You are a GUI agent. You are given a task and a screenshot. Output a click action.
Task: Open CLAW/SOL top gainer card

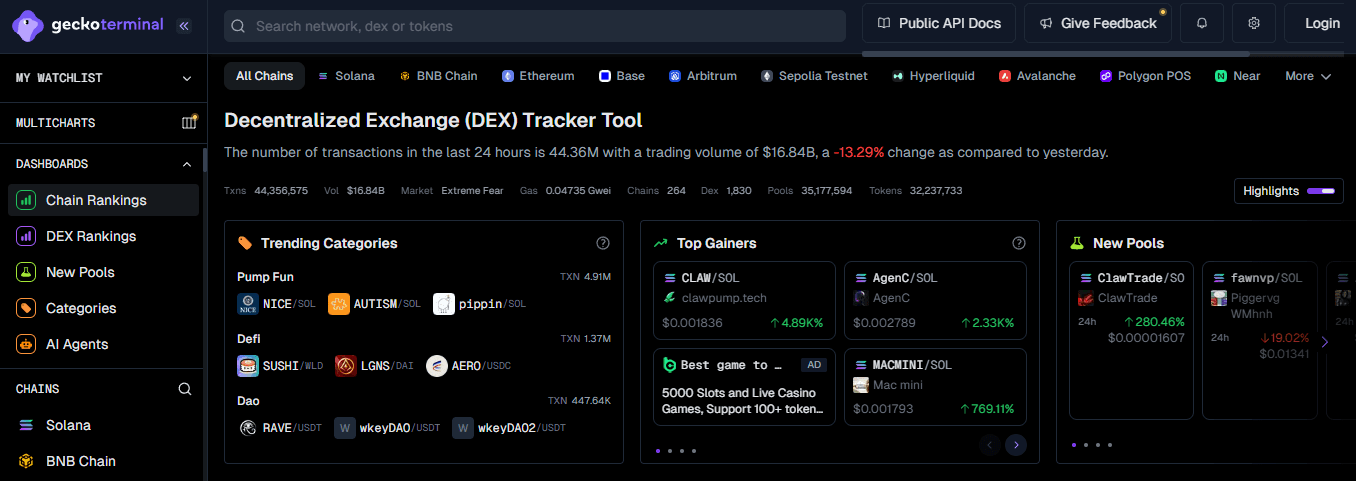(744, 301)
